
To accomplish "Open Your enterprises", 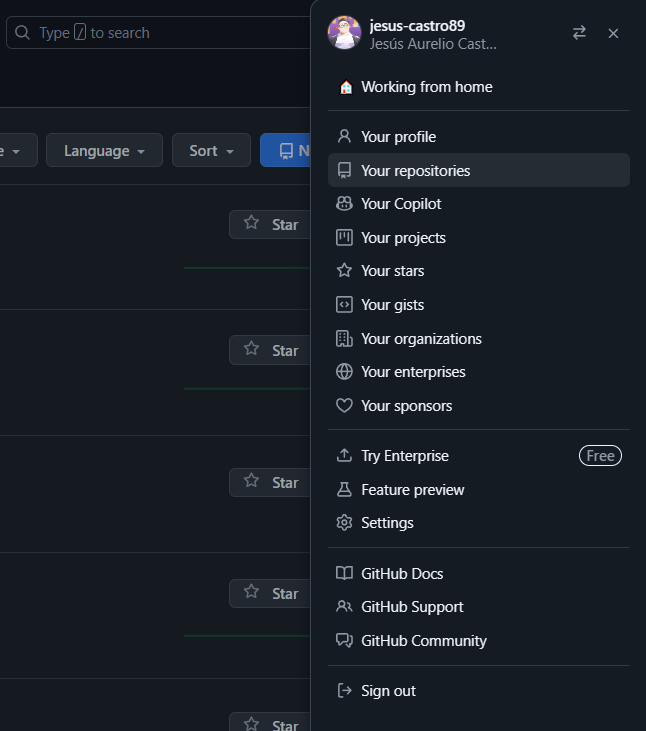I will point(479,372).
